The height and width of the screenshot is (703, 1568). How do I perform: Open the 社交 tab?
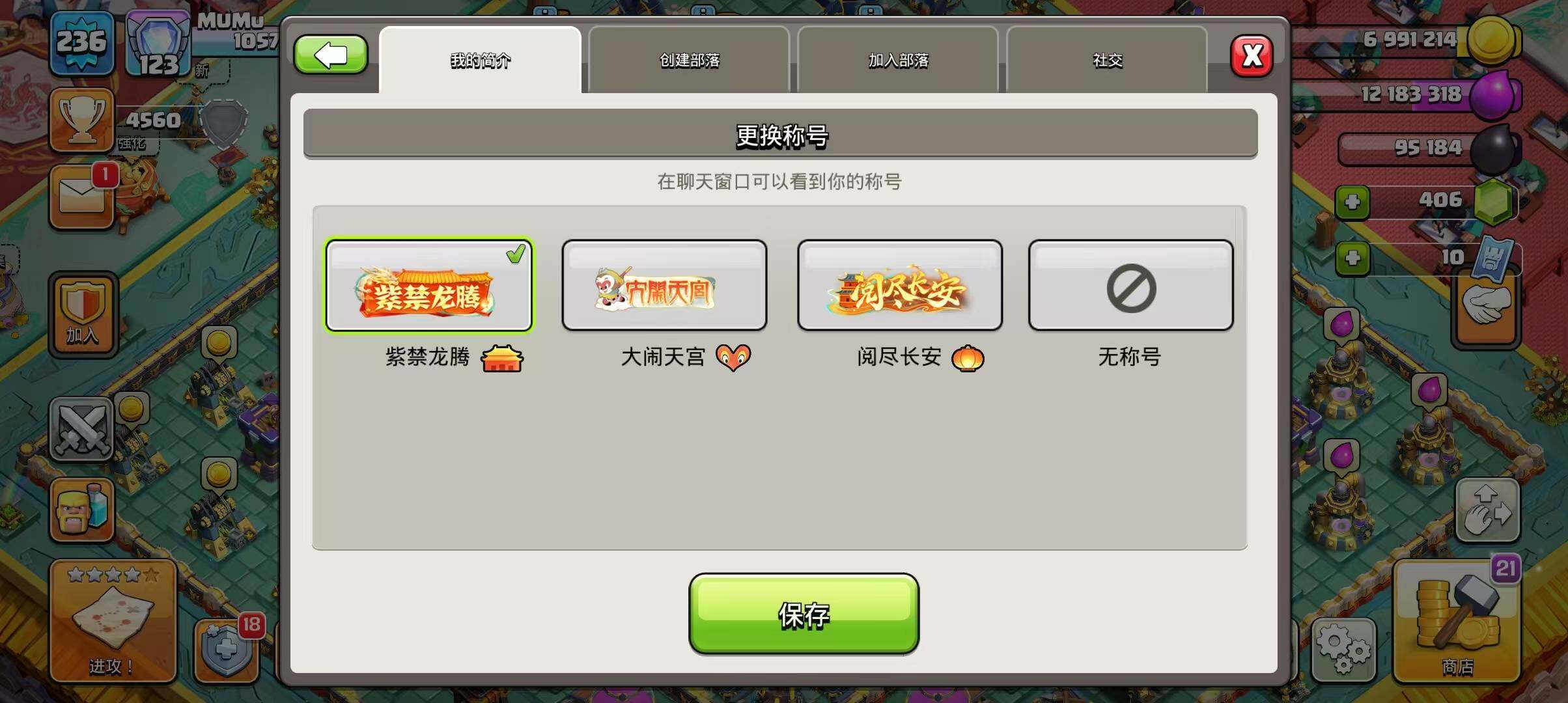1107,60
